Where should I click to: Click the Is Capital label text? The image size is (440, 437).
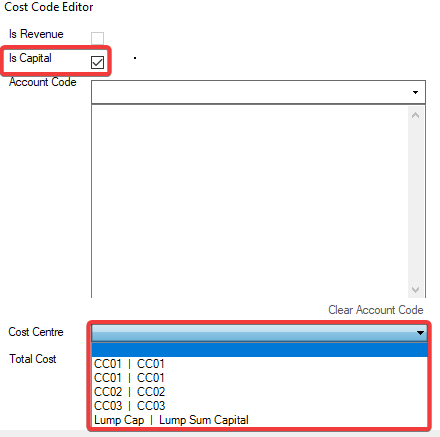30,58
